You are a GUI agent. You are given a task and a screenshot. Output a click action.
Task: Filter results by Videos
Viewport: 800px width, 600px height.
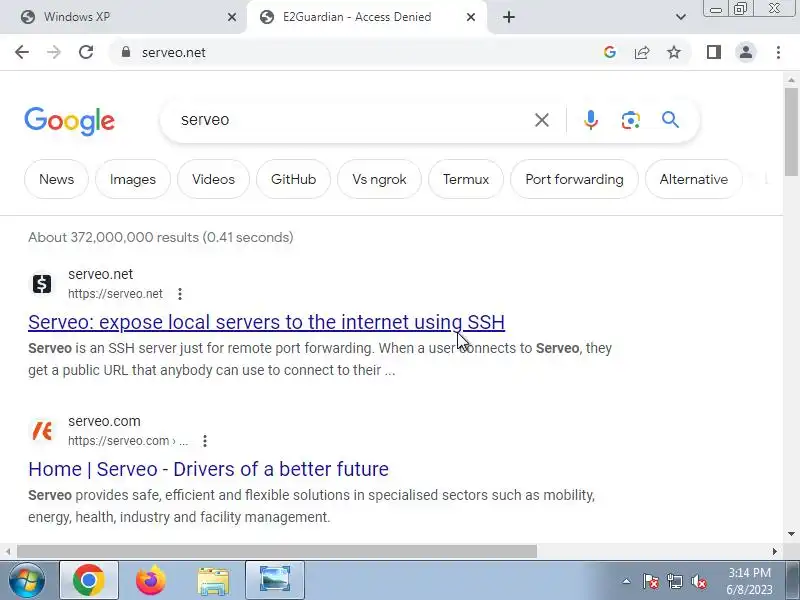(213, 179)
